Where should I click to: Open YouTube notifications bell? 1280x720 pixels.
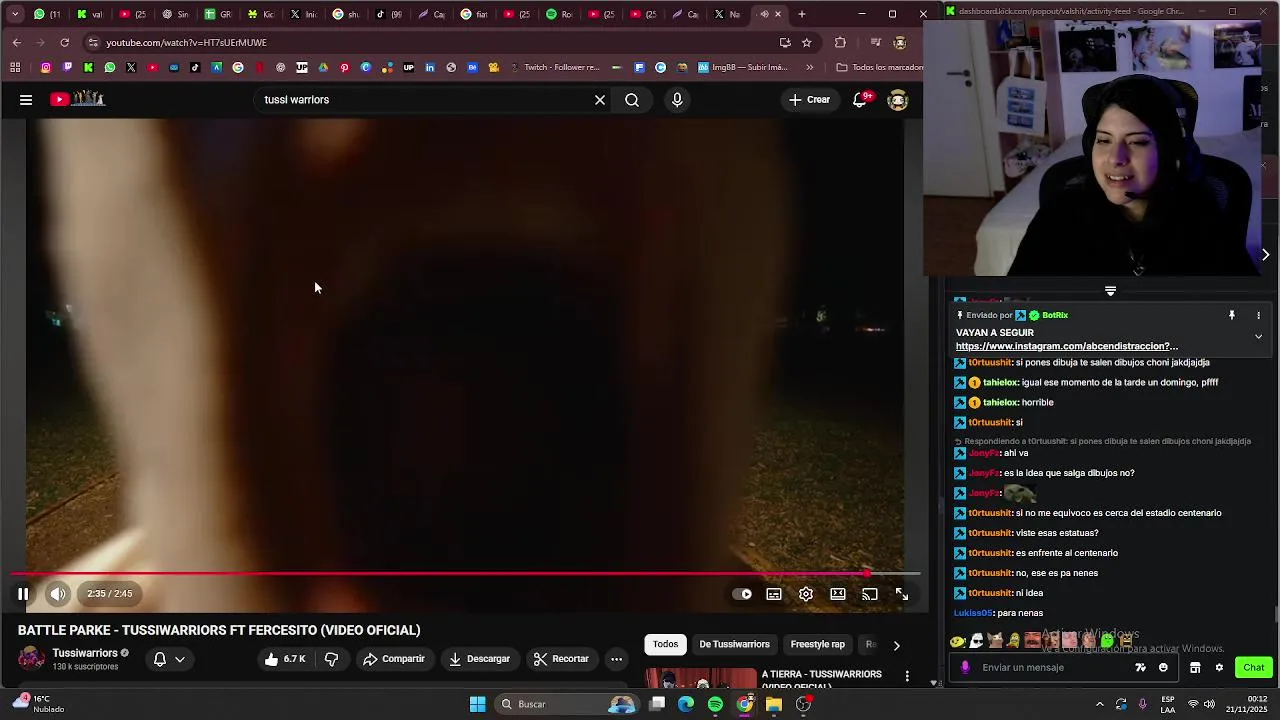(x=860, y=100)
